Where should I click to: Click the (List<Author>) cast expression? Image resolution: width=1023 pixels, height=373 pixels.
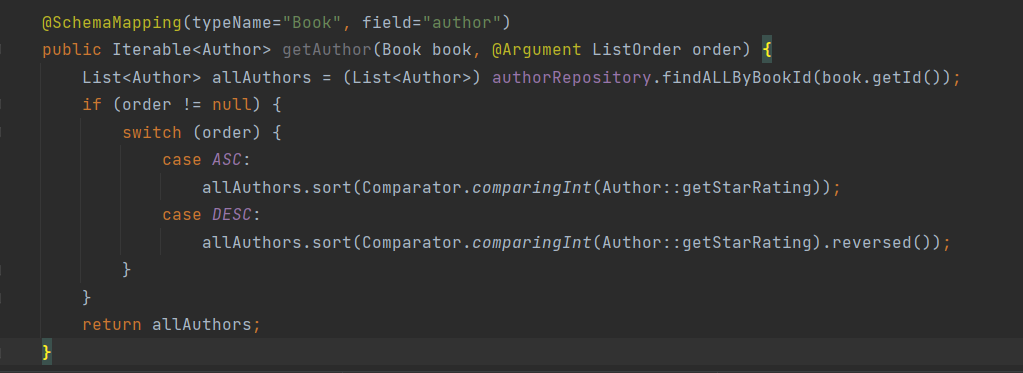click(412, 78)
